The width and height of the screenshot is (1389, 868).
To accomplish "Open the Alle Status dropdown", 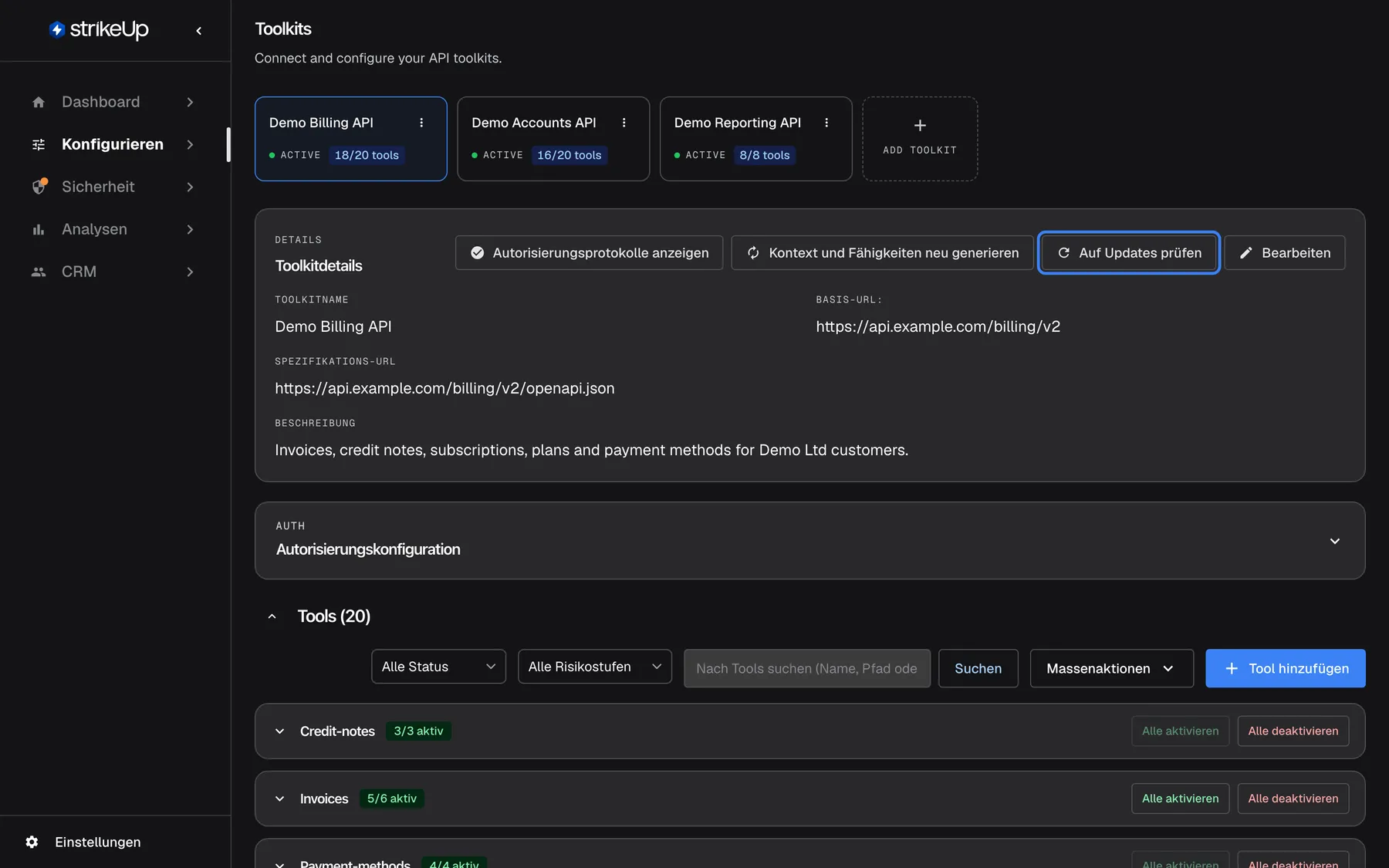I will 438,667.
